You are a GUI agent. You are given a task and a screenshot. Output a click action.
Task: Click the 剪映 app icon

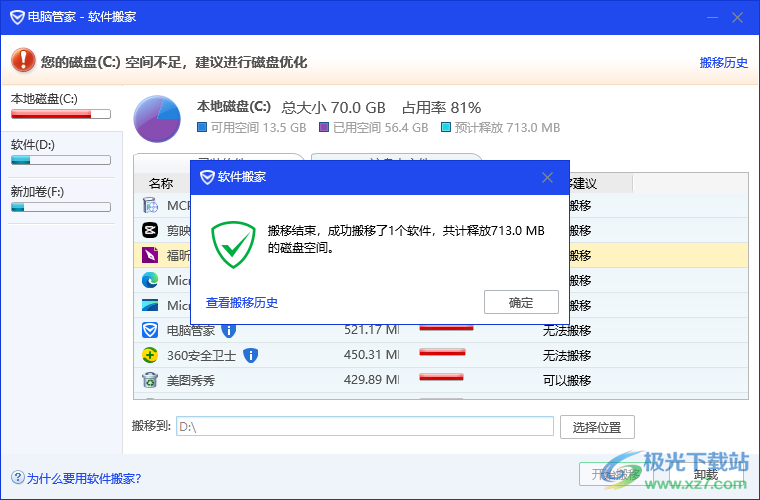(x=150, y=230)
